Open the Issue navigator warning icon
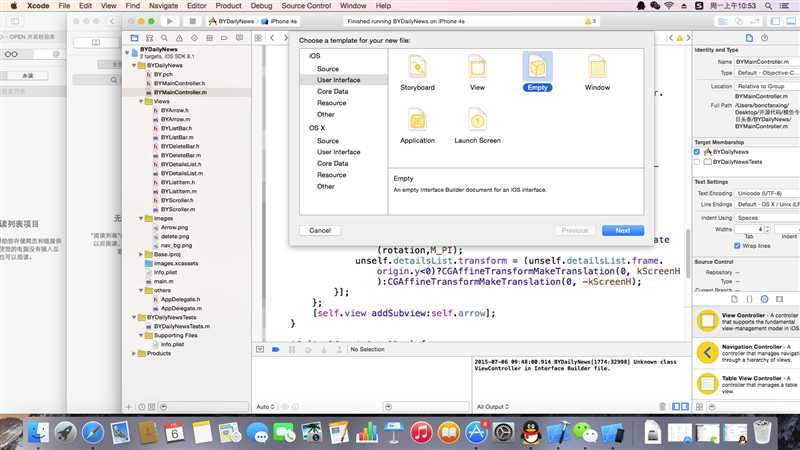Screen dimensions: 800x450 click(179, 38)
